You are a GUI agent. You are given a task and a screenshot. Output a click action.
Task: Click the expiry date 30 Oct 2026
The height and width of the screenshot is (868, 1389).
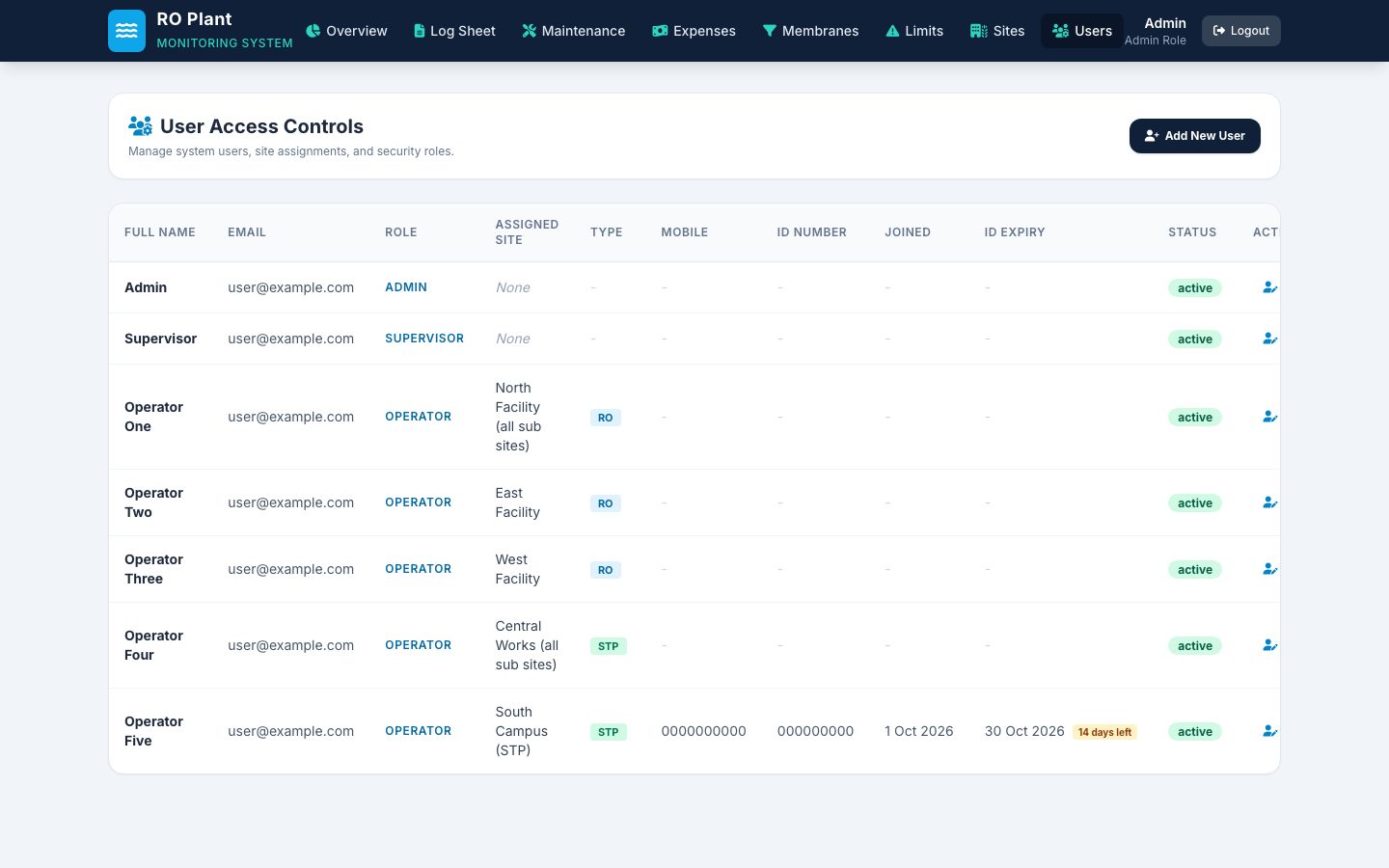click(1024, 731)
